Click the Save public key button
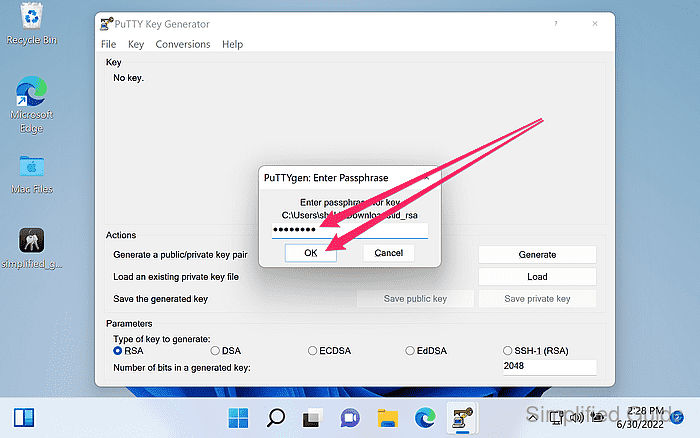700x438 pixels. [x=415, y=299]
